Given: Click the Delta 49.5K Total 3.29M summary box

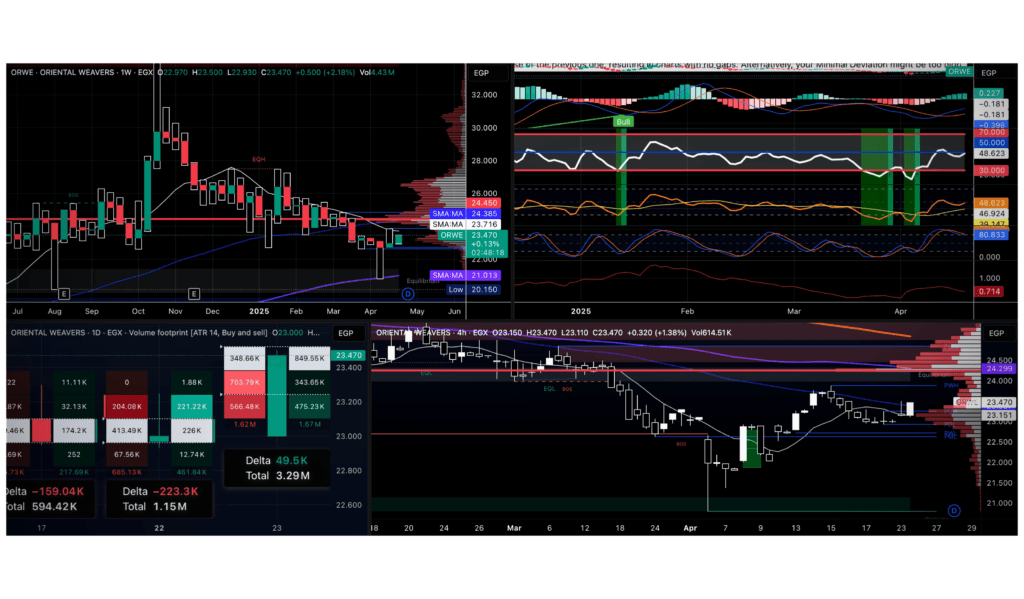Looking at the screenshot, I should (x=278, y=465).
